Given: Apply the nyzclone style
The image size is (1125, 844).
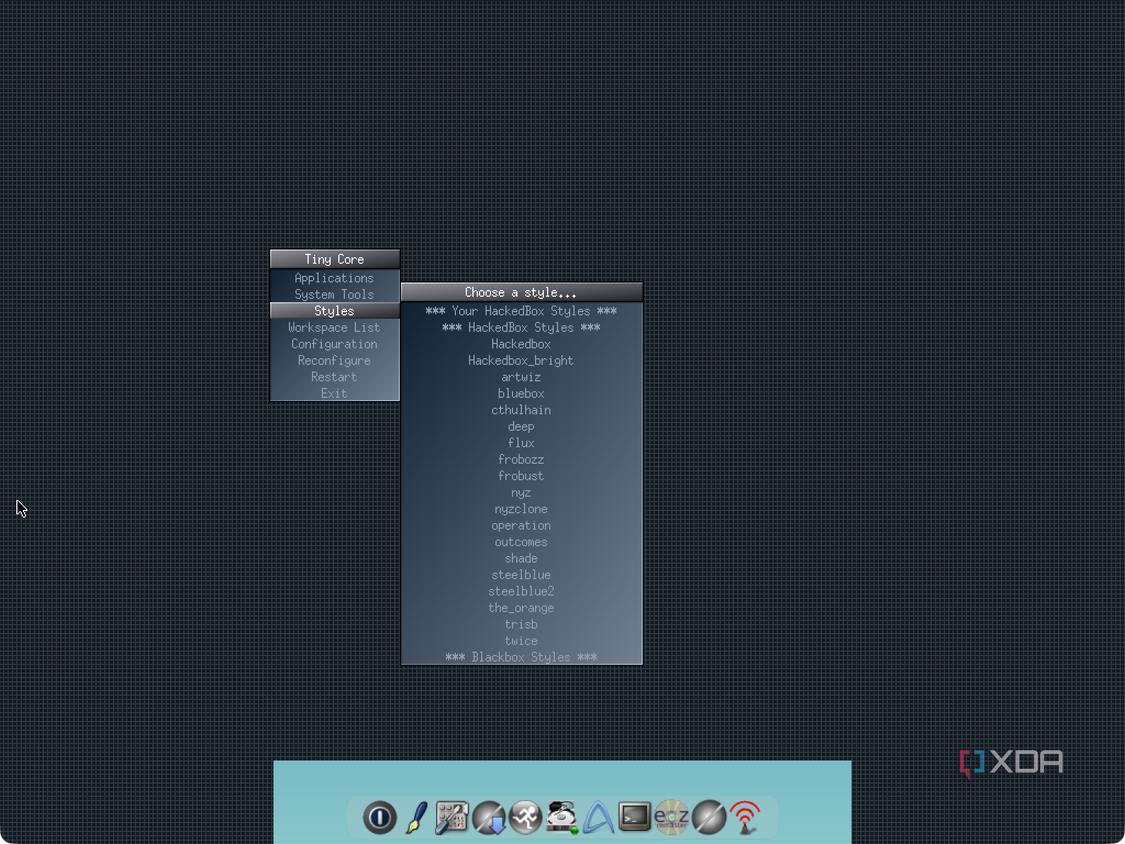Looking at the screenshot, I should pyautogui.click(x=522, y=509).
